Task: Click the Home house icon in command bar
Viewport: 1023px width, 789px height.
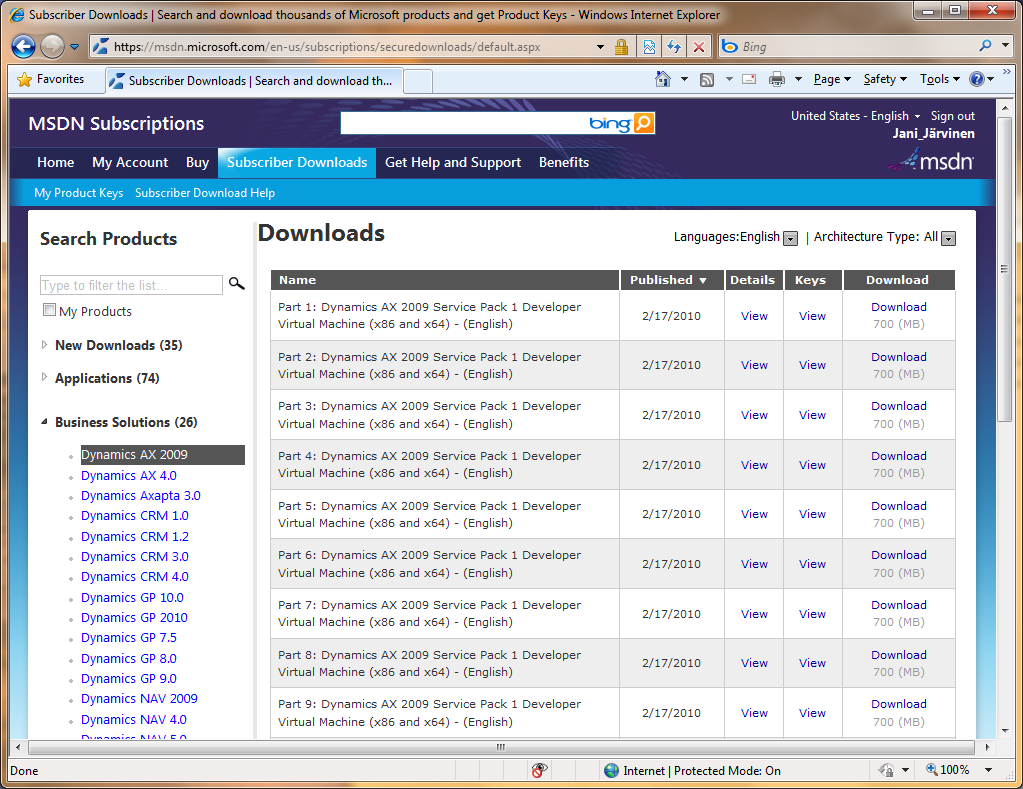Action: click(x=663, y=79)
